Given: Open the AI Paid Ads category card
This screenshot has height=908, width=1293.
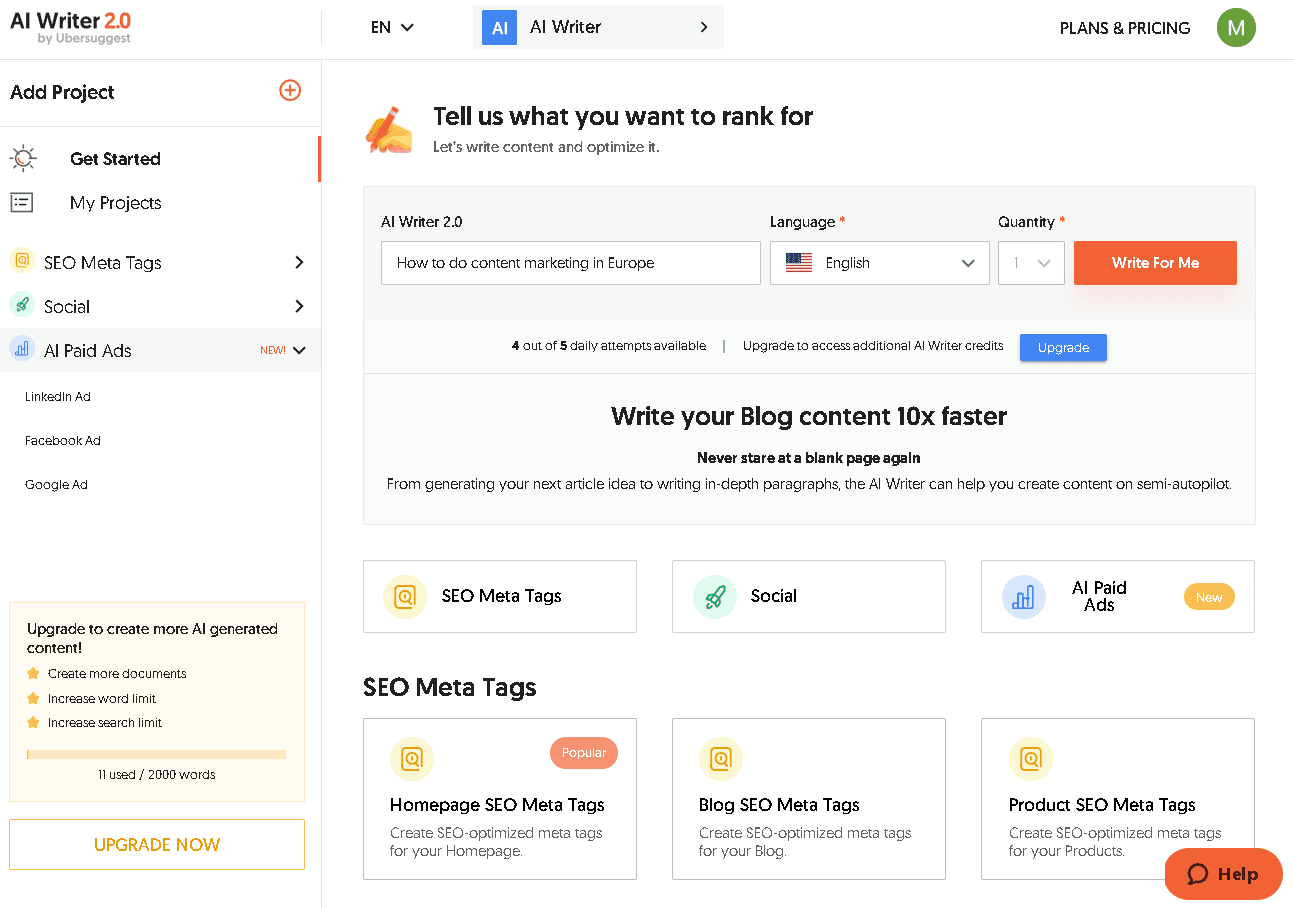Looking at the screenshot, I should [1118, 596].
